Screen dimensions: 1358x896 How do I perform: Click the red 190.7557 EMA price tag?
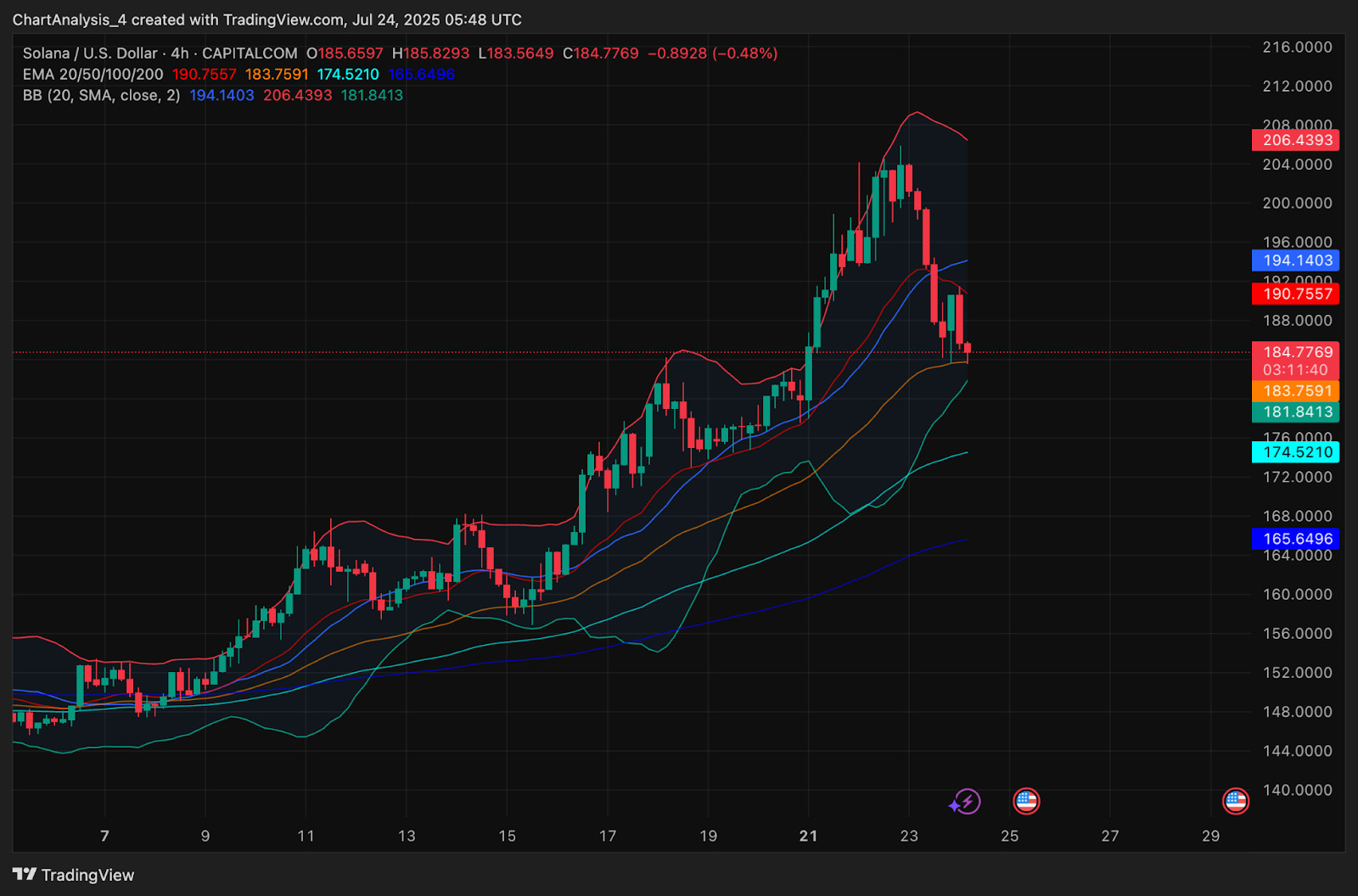[1295, 294]
